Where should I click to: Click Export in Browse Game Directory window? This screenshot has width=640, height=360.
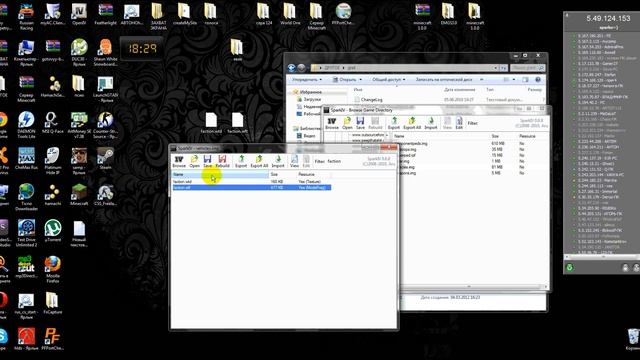pyautogui.click(x=394, y=123)
